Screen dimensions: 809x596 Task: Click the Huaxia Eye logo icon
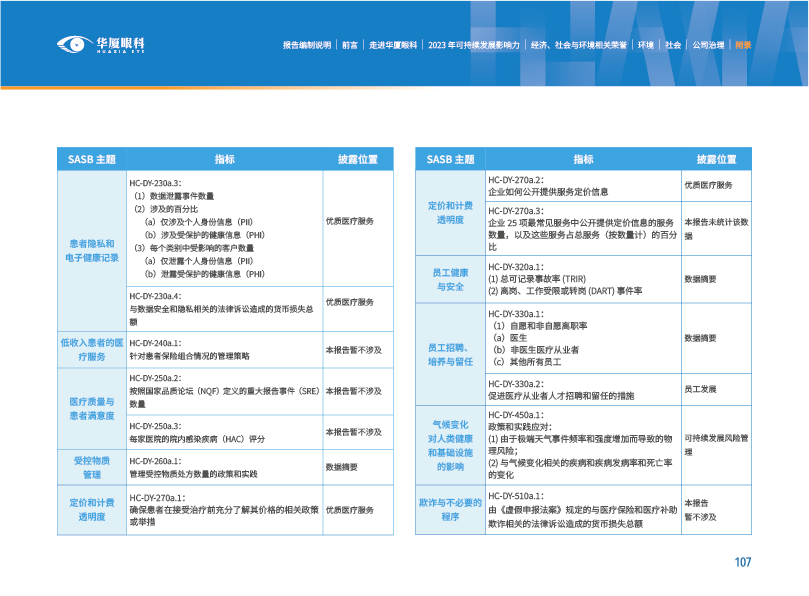tap(72, 44)
